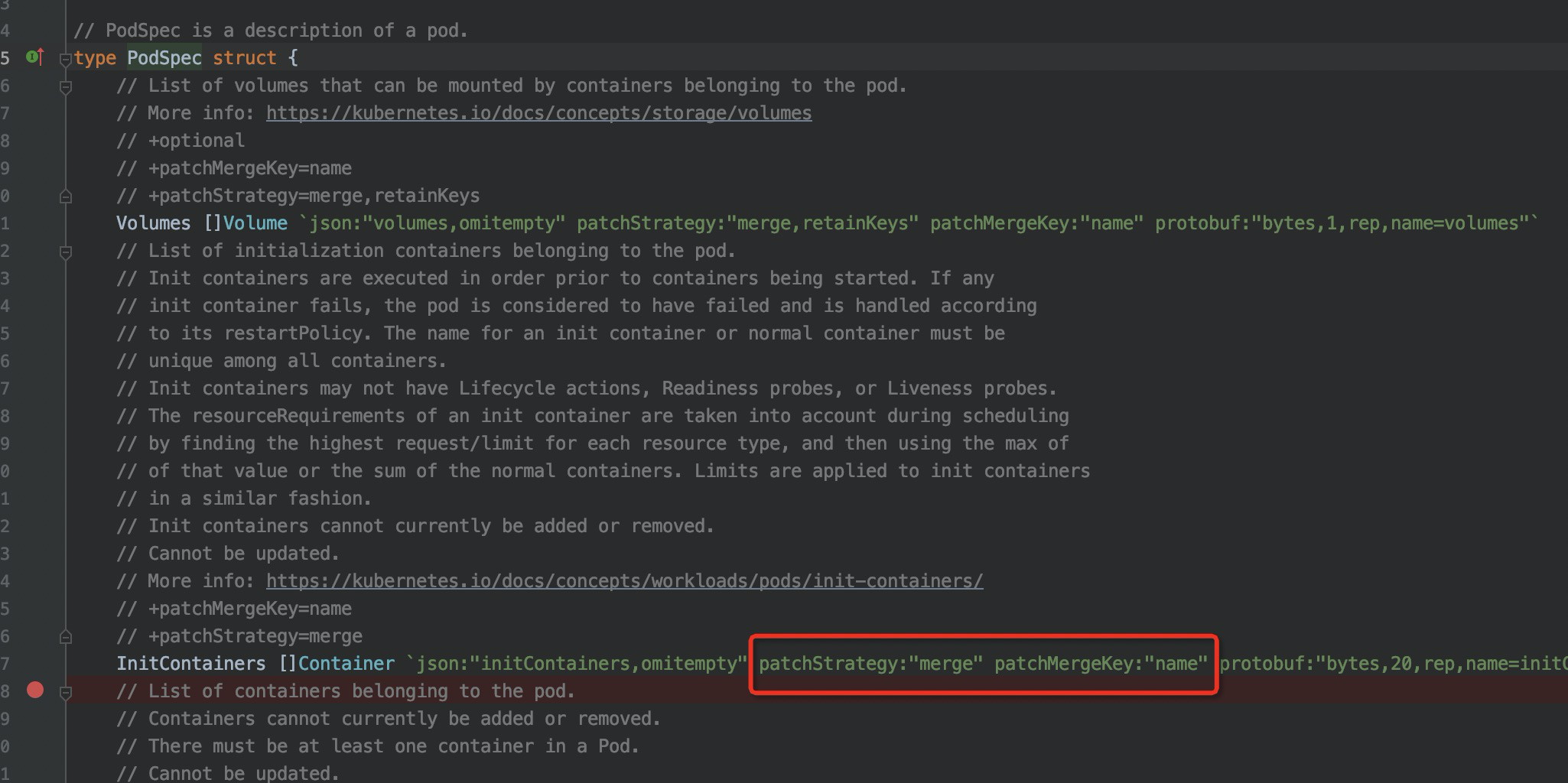Viewport: 1568px width, 783px height.
Task: Click the fold marker beside '+patchStrategy=merge' comment
Action: tap(66, 636)
